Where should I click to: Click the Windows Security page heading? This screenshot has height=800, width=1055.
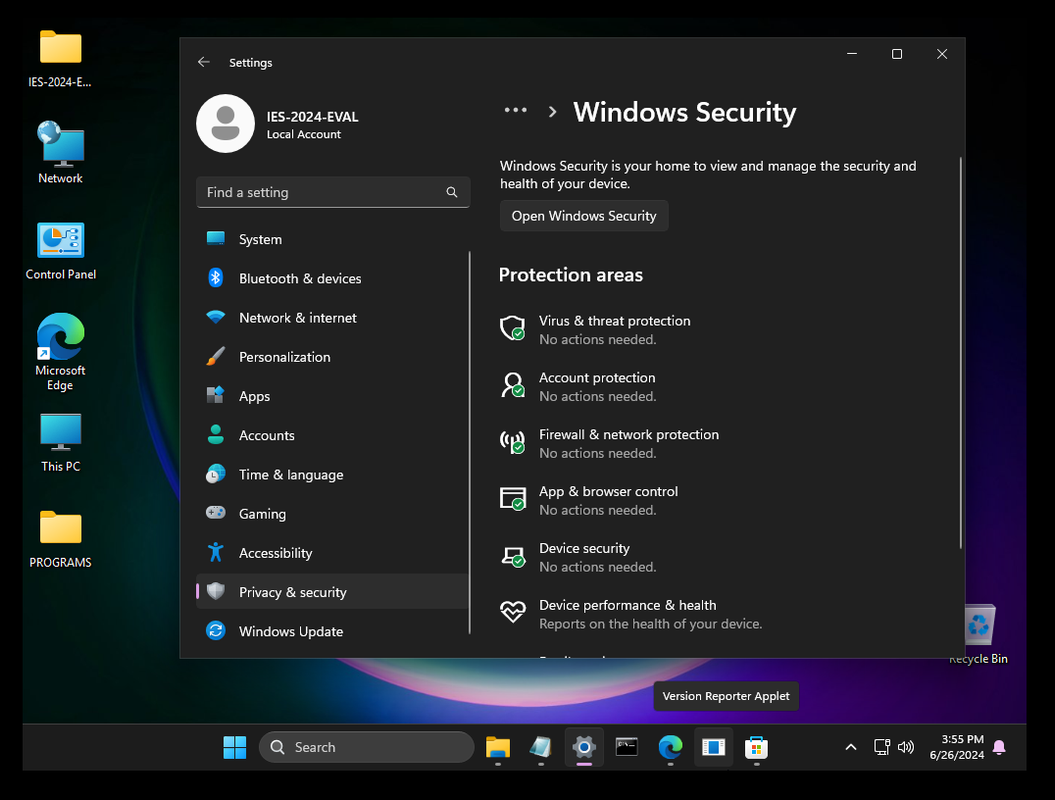click(684, 112)
